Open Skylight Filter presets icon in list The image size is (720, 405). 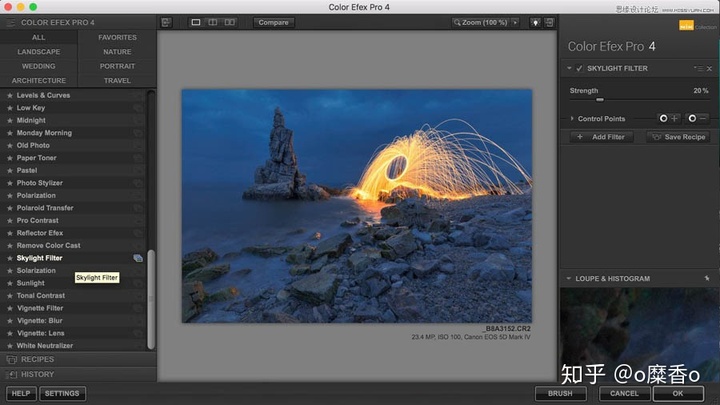point(138,258)
